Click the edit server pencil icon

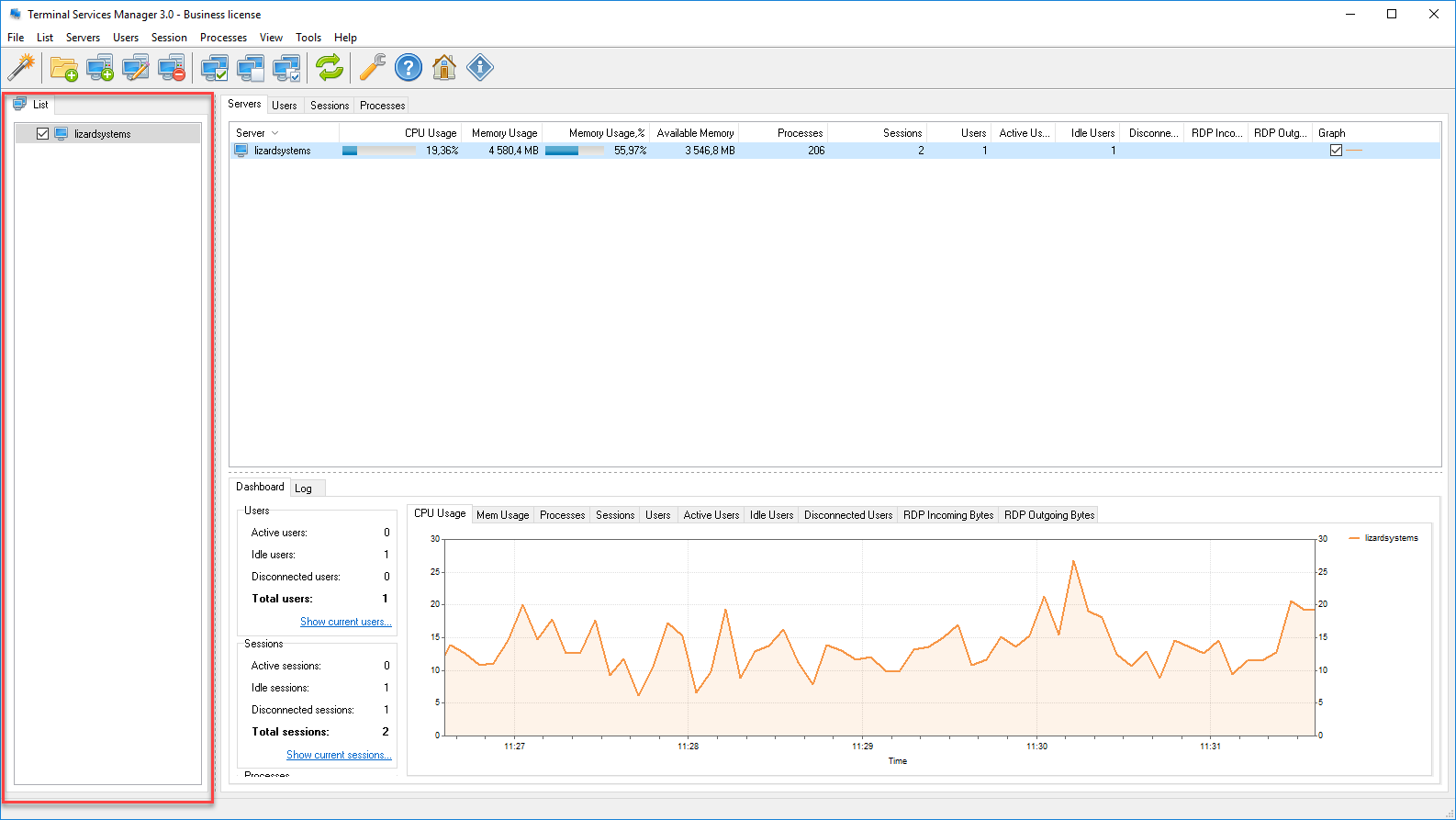click(135, 67)
